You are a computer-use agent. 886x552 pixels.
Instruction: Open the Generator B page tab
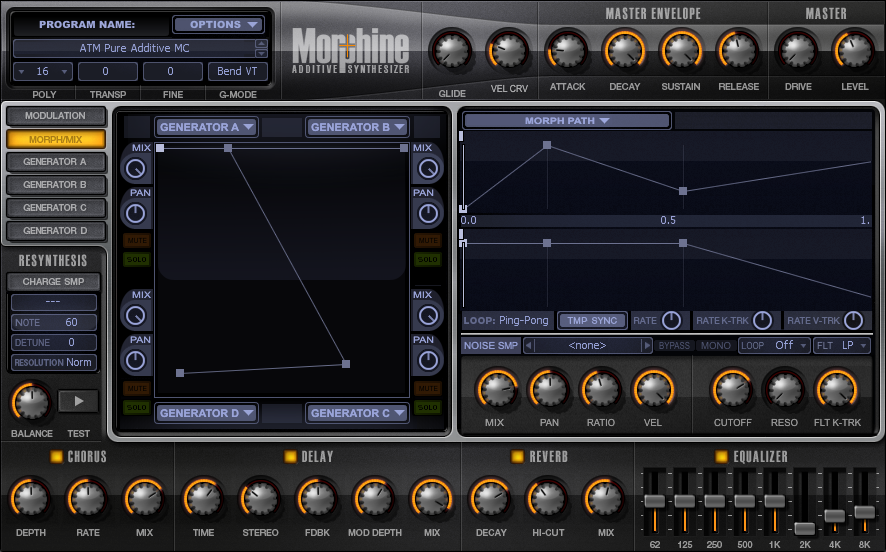(55, 185)
